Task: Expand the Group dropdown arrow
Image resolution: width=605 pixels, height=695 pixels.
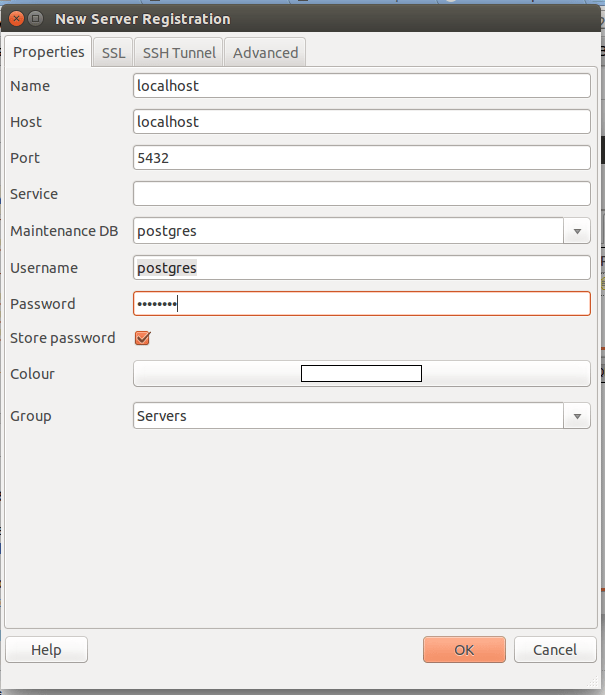Action: 577,415
